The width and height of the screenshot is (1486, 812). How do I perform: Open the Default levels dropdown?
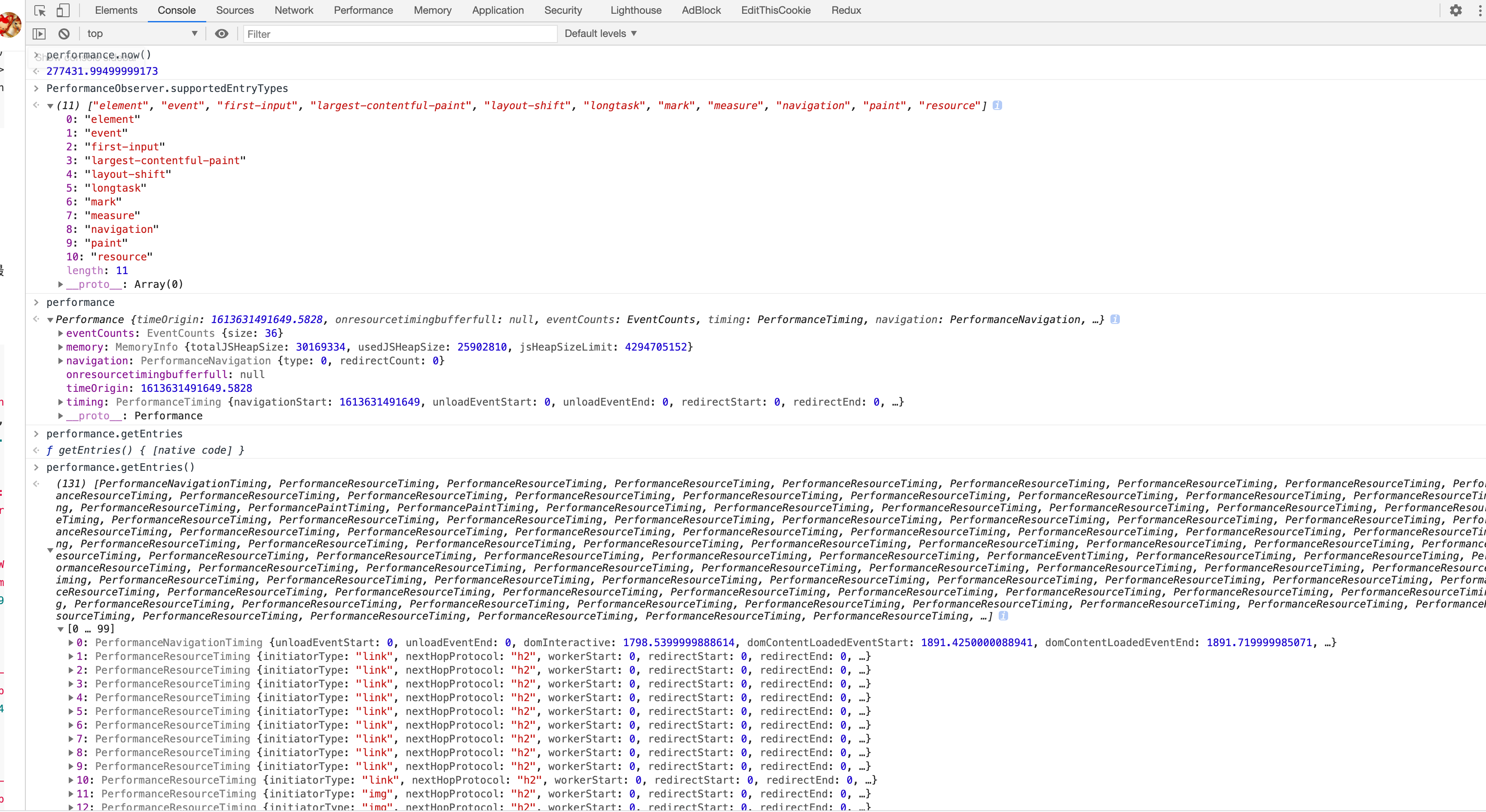tap(600, 34)
